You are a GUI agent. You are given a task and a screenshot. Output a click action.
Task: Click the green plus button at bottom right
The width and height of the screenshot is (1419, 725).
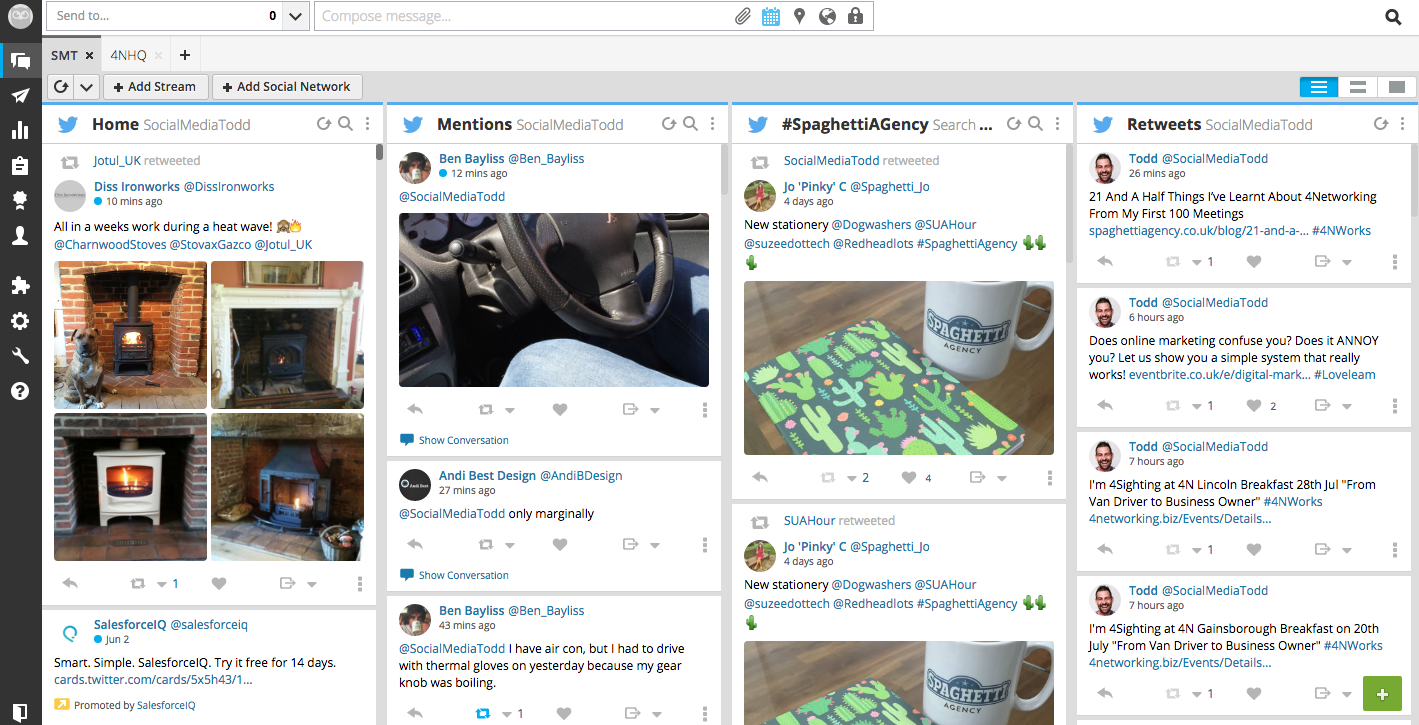pyautogui.click(x=1382, y=693)
